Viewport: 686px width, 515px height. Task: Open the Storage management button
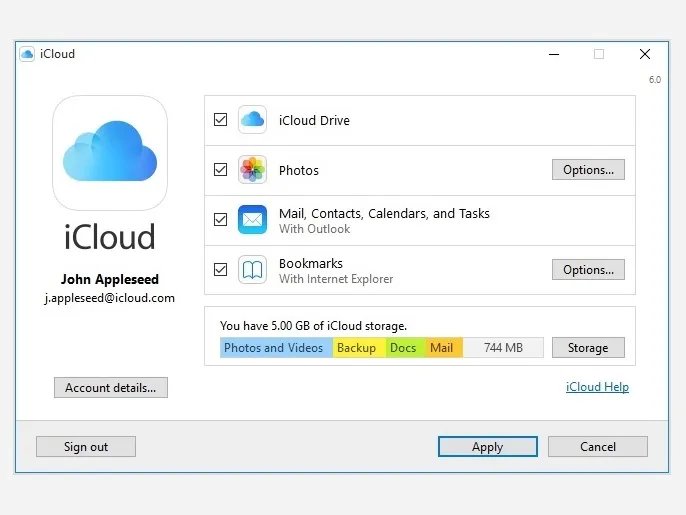(x=588, y=347)
